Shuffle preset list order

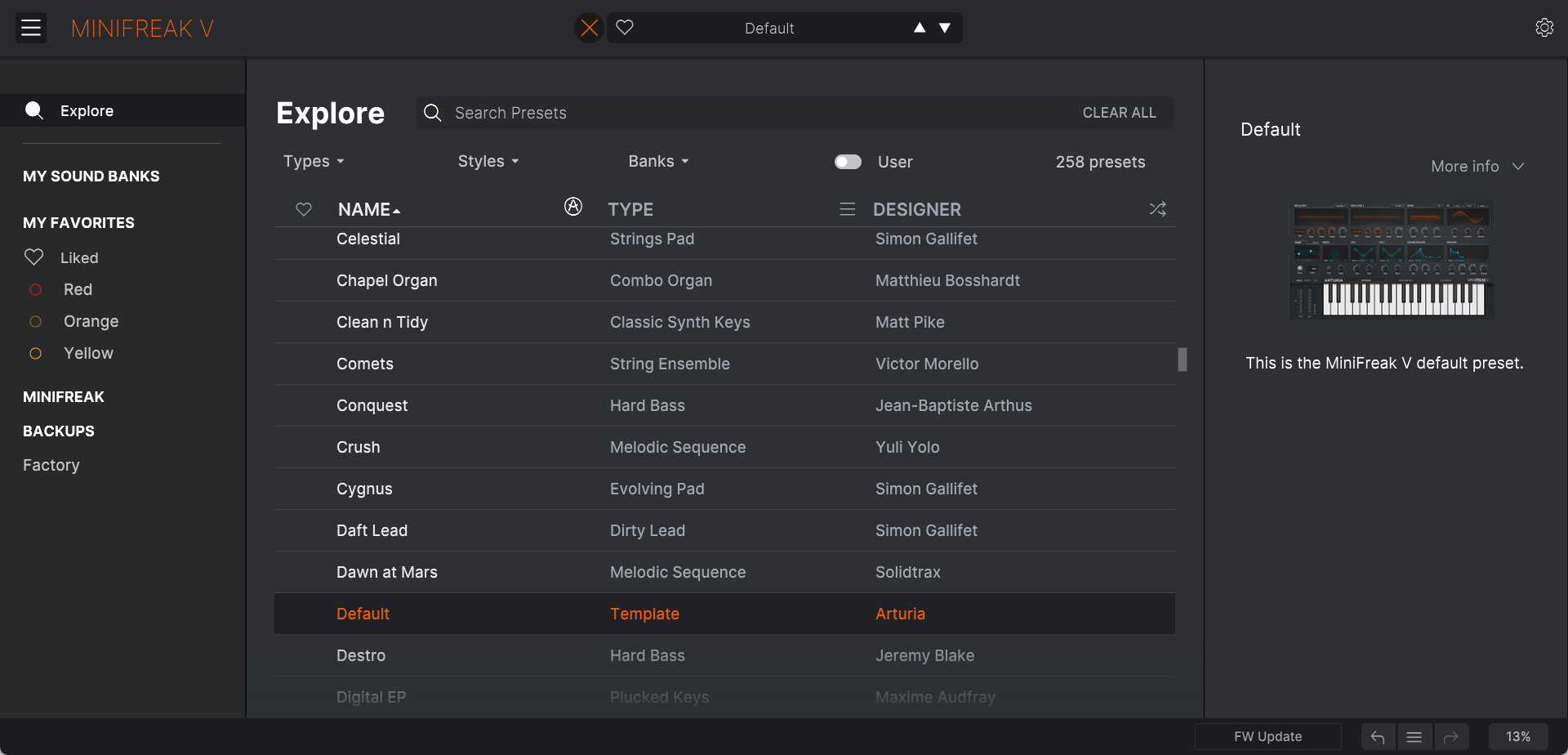pyautogui.click(x=1158, y=209)
